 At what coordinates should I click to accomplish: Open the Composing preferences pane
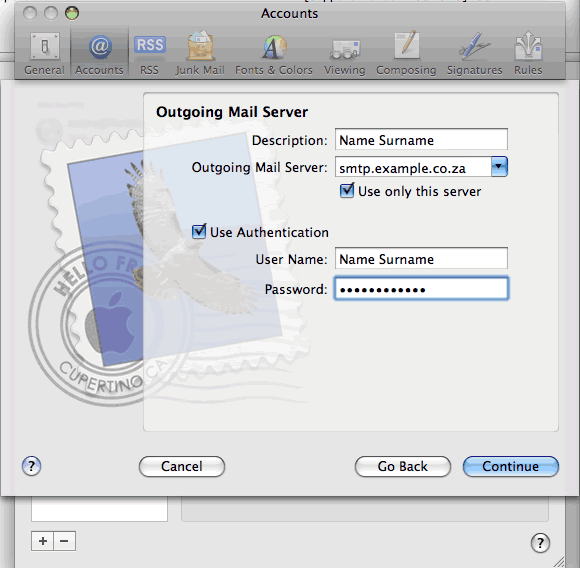[x=406, y=53]
